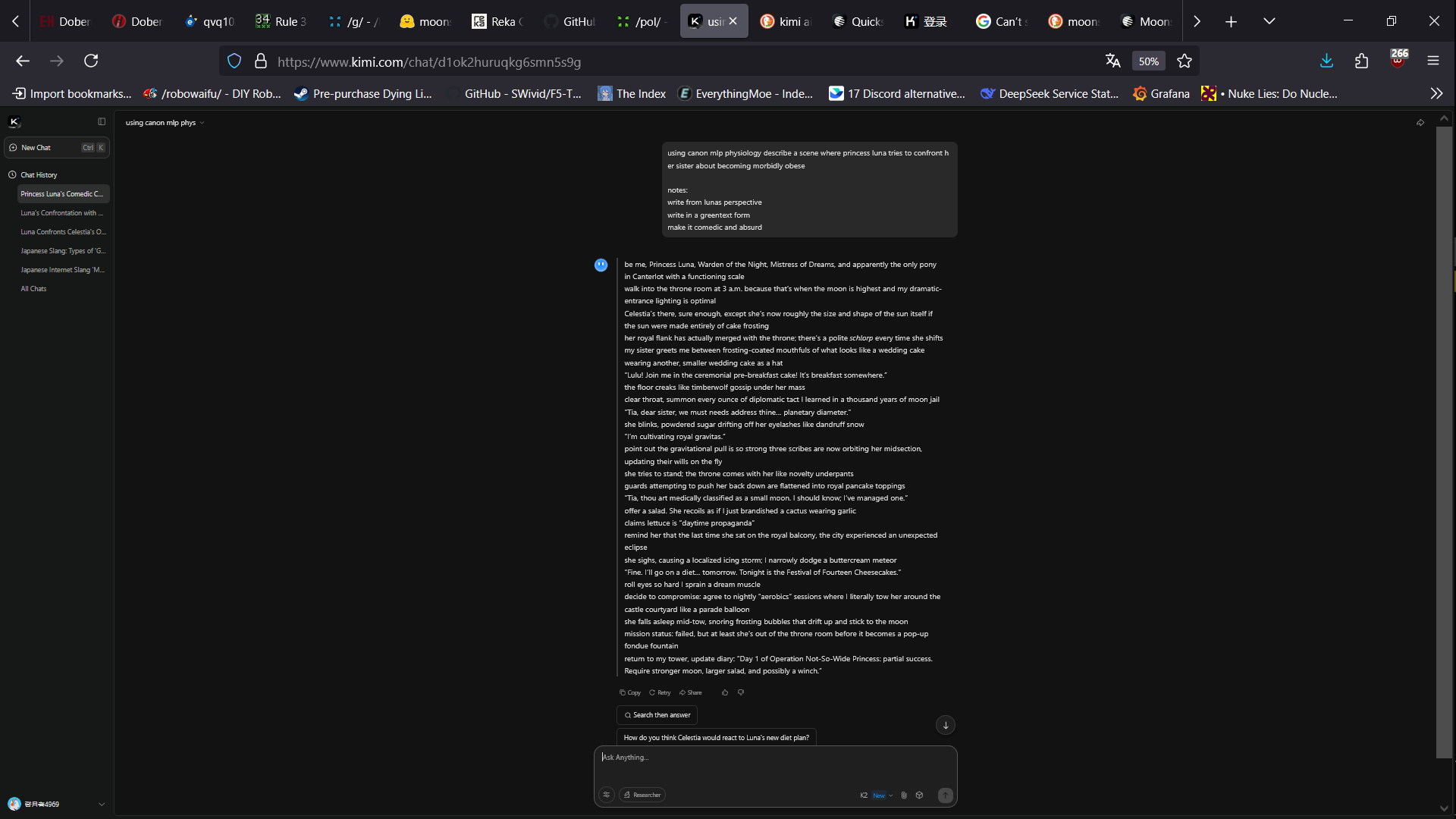Switch to the 'kimi ai' tab
1456x819 pixels.
786,21
